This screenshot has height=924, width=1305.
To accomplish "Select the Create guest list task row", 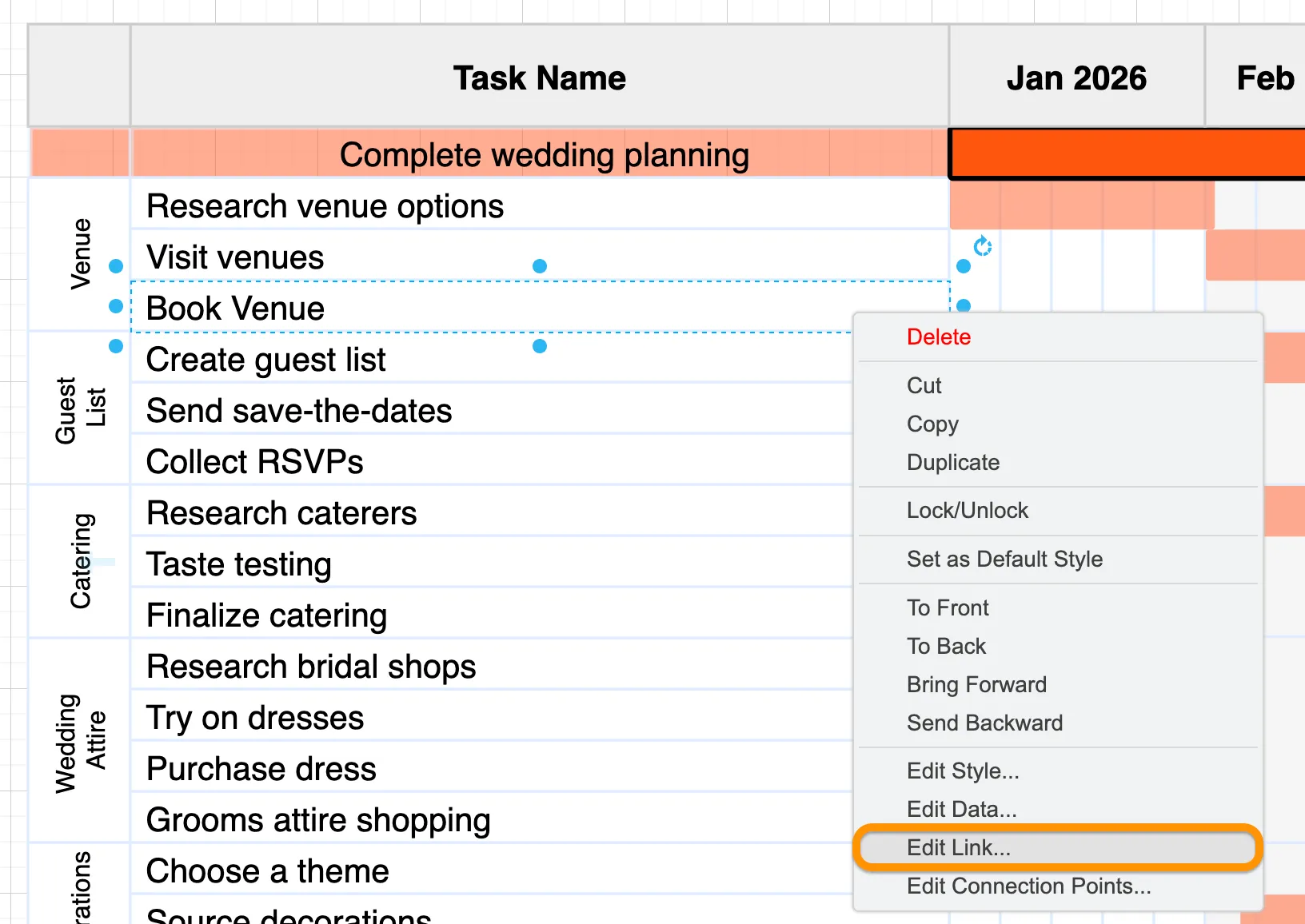I will 265,360.
